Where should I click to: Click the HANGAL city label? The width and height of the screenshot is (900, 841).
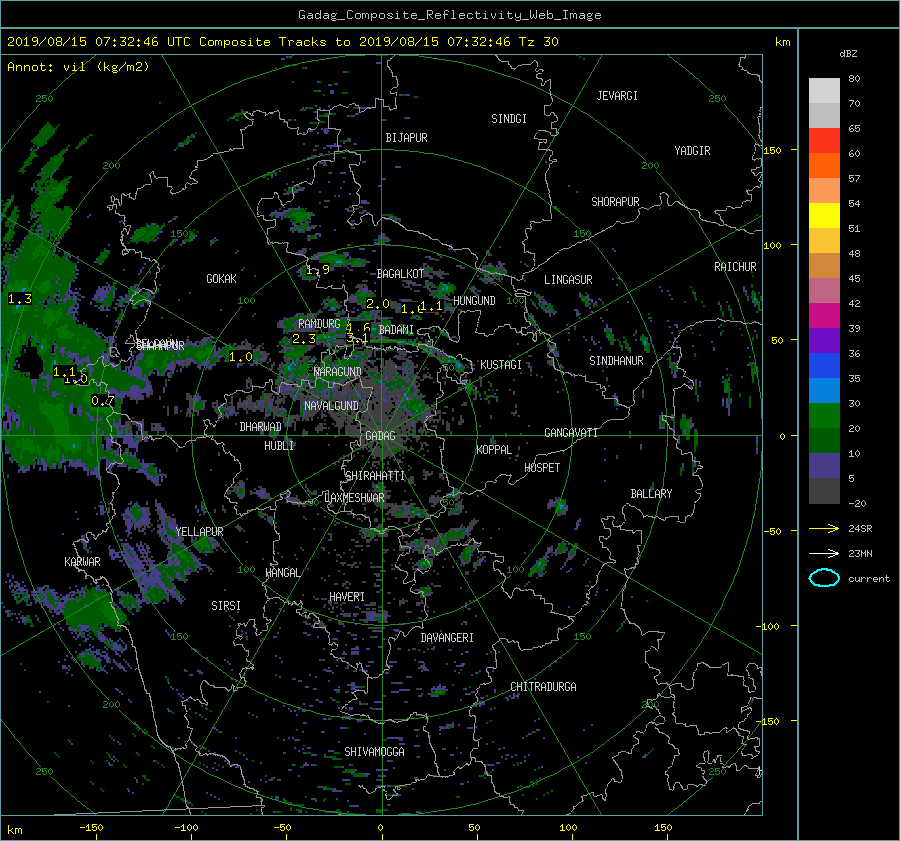283,573
